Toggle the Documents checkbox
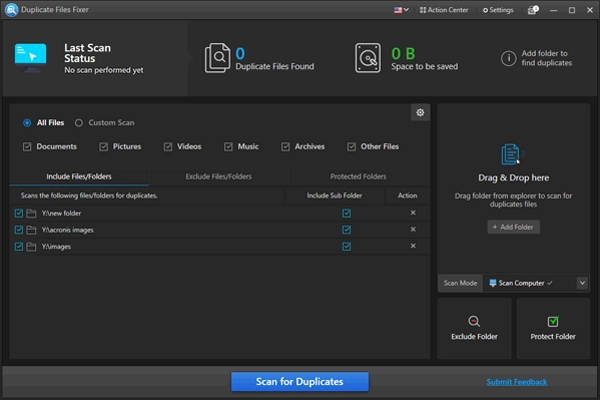This screenshot has height=400, width=600. [27, 147]
